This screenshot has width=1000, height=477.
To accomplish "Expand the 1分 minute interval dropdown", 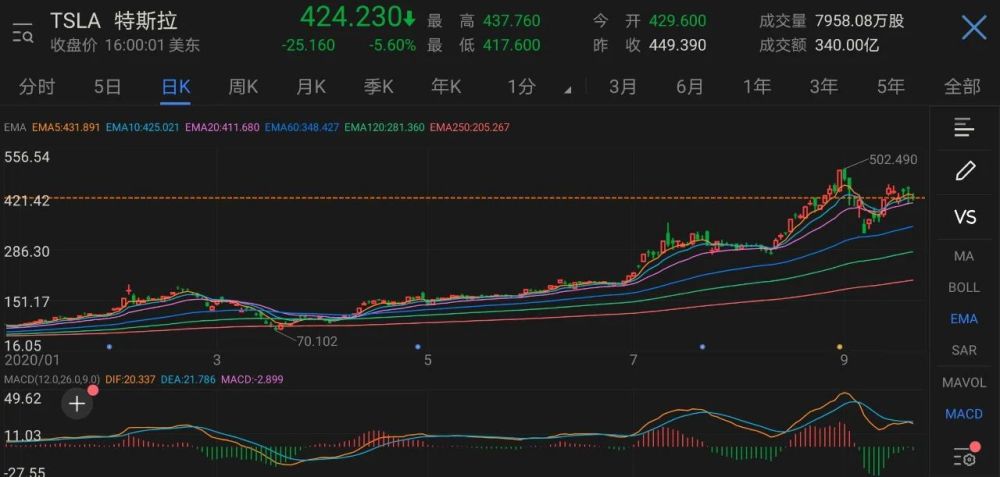I will (x=539, y=87).
